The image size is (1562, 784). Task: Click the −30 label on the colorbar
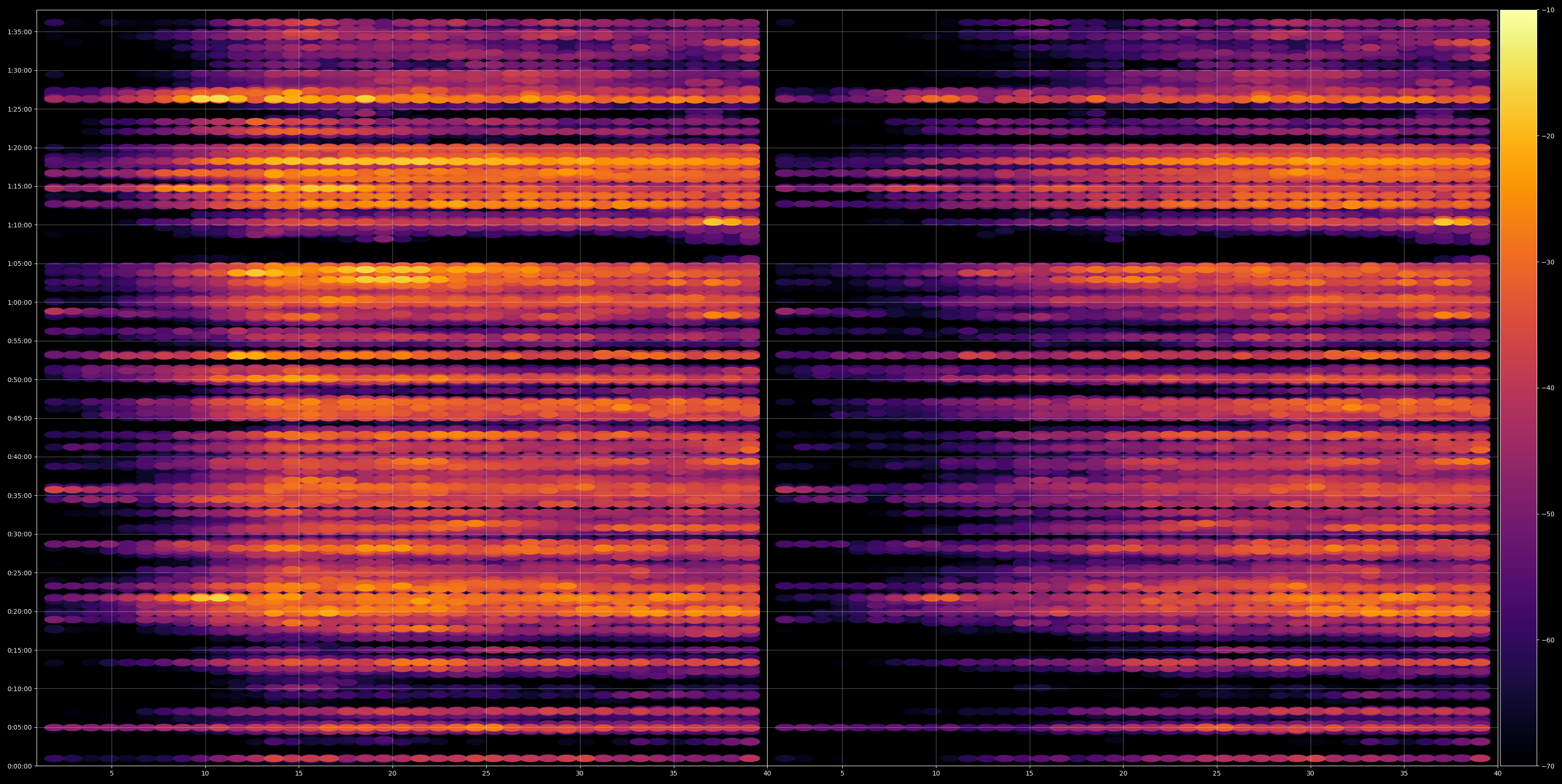coord(1548,262)
